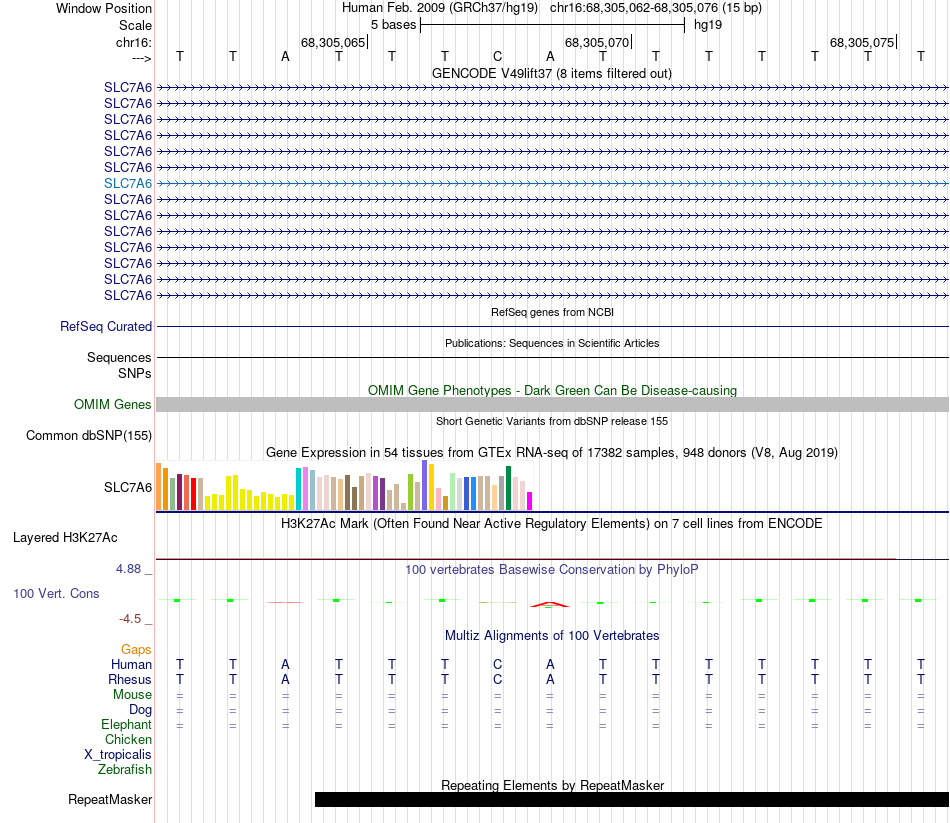Select the chr16: ruler label

[133, 42]
